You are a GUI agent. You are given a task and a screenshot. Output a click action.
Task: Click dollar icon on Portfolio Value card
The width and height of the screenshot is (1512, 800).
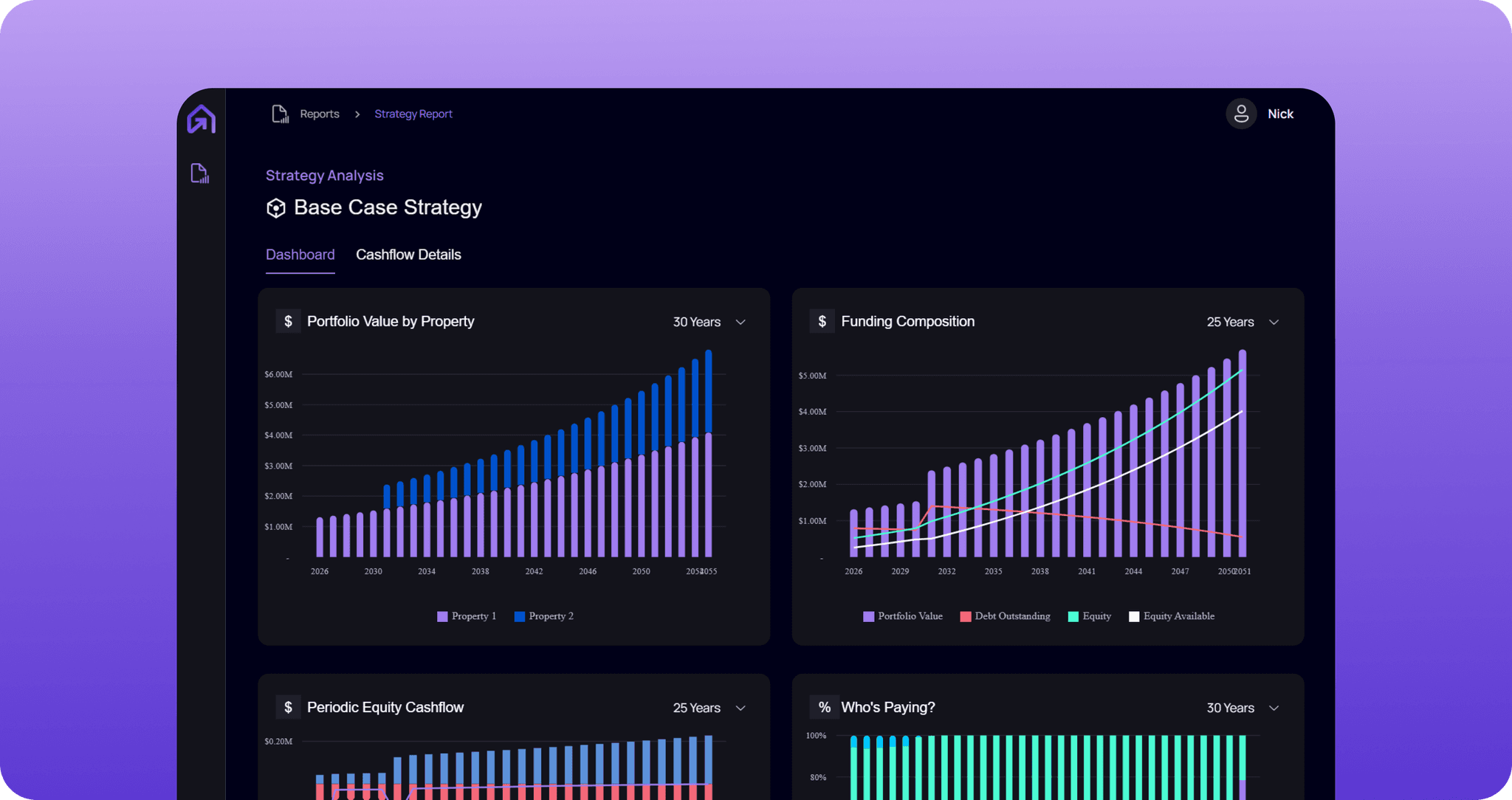pyautogui.click(x=288, y=321)
